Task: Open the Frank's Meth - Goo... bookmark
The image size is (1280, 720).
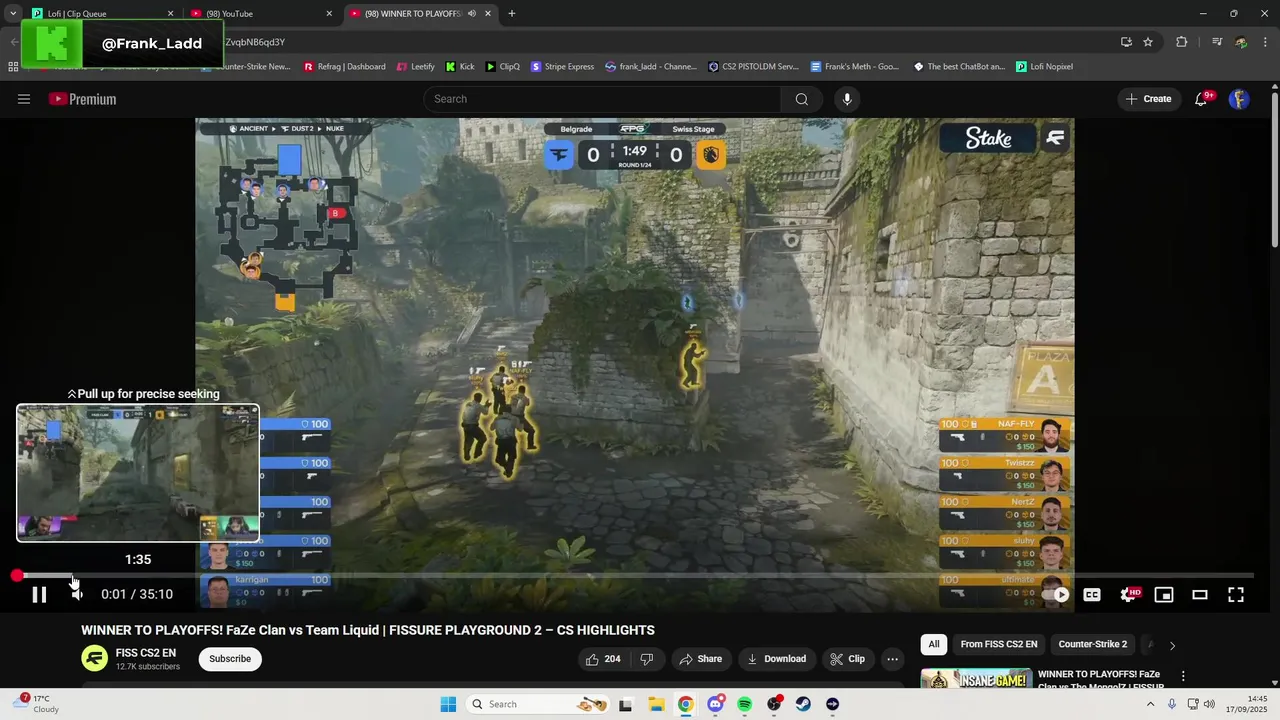Action: tap(855, 67)
